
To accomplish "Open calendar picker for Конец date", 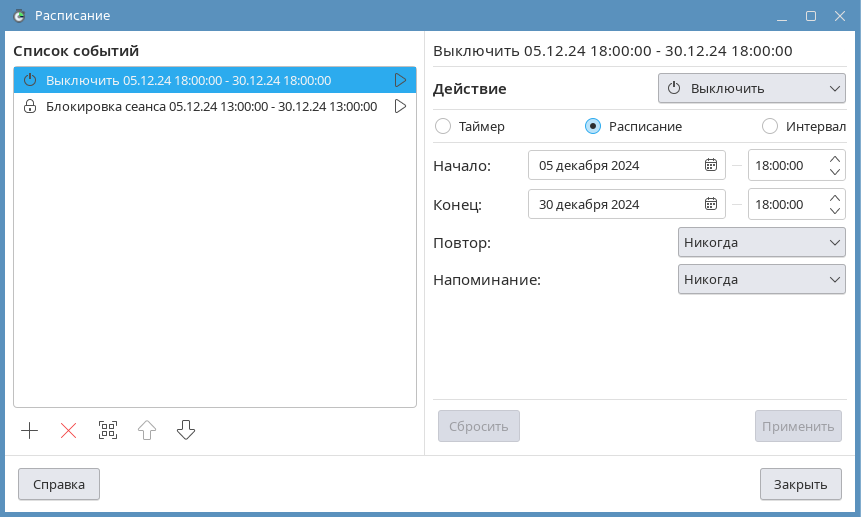I will point(711,204).
